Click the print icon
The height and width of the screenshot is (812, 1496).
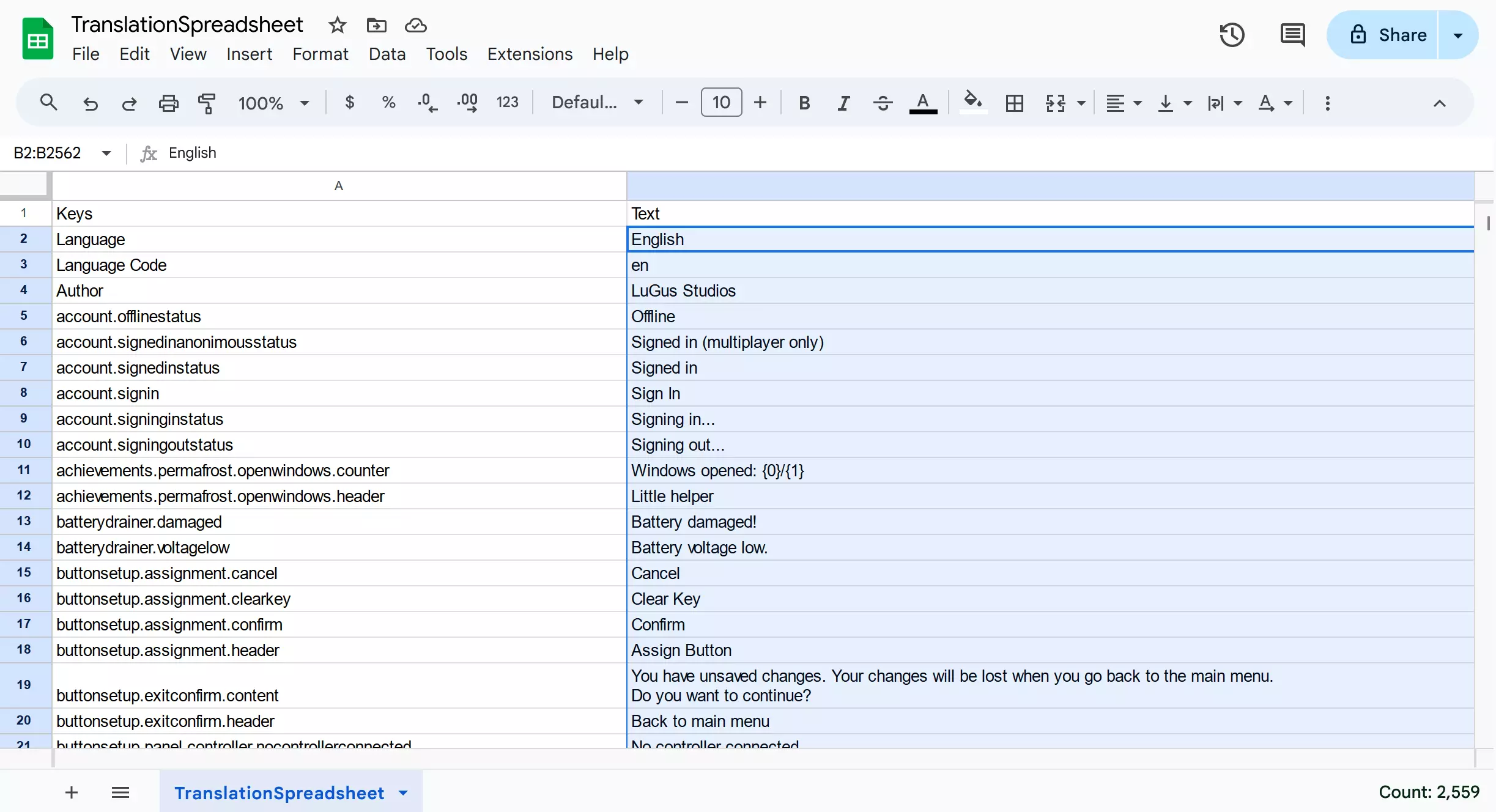tap(168, 103)
